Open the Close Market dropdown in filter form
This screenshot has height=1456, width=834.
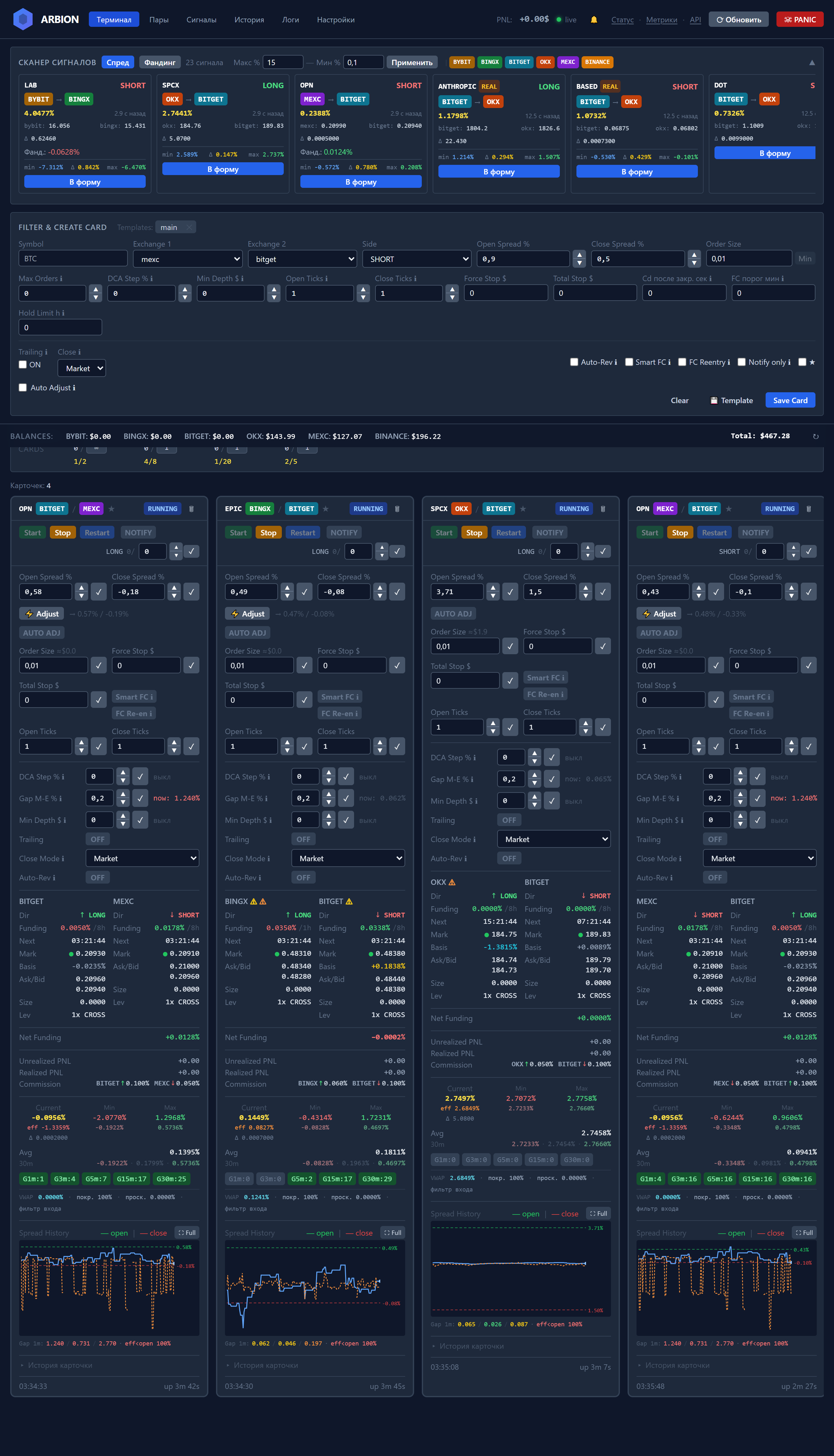tap(82, 368)
